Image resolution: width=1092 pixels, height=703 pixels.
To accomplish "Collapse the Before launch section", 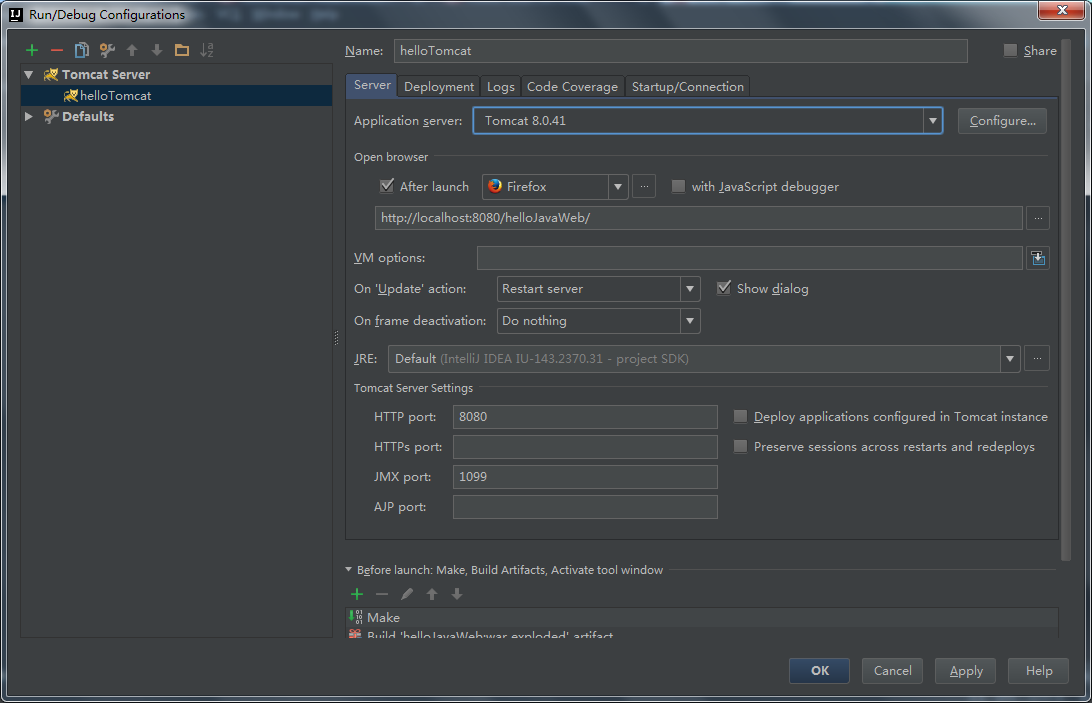I will coord(348,569).
